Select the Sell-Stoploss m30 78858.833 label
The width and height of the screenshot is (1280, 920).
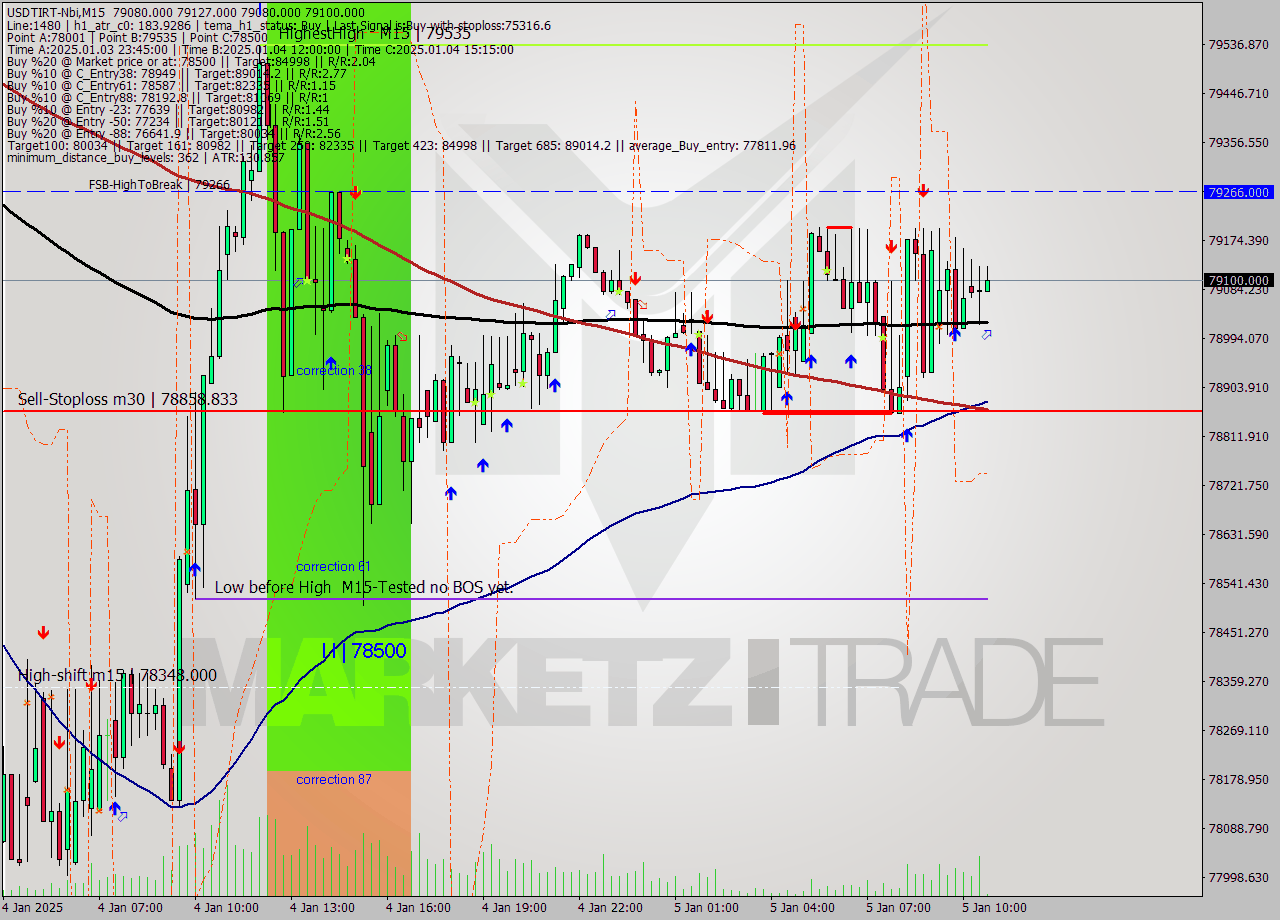(x=128, y=399)
